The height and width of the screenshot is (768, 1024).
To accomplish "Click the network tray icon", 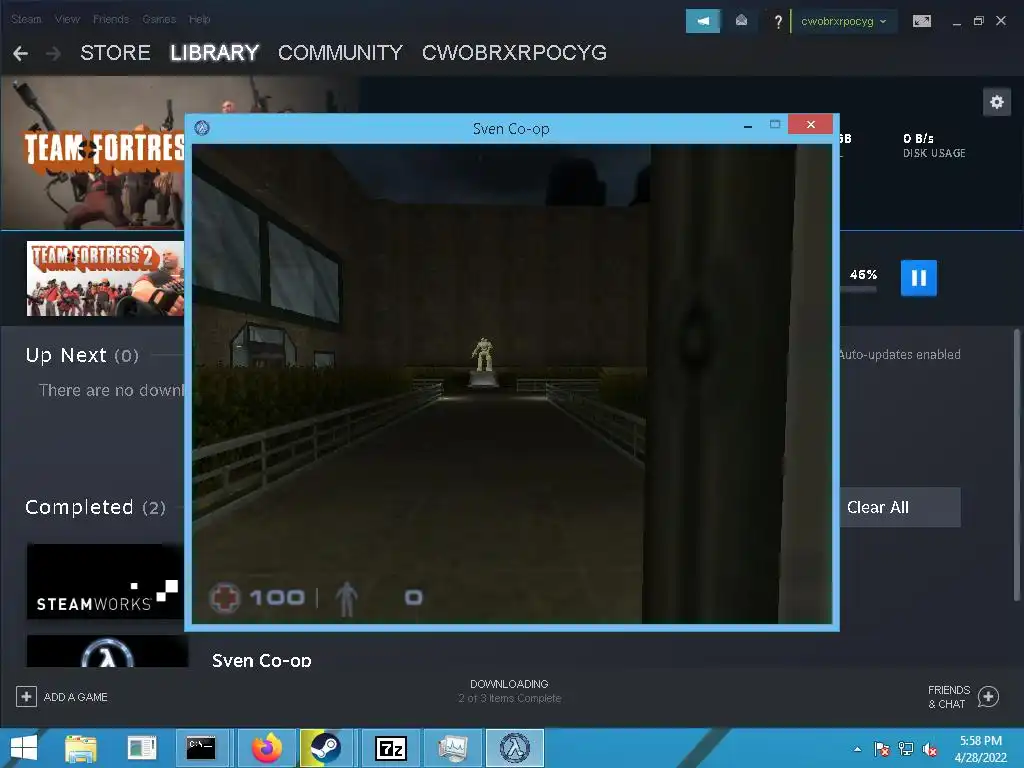I will [906, 749].
